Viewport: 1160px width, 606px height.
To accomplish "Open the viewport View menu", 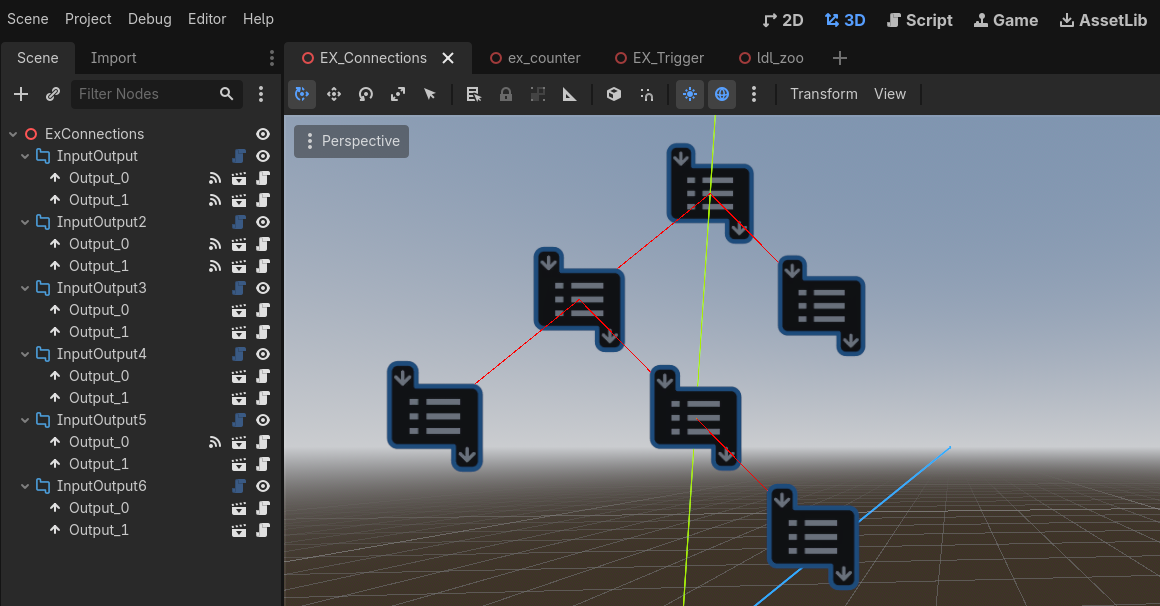I will pyautogui.click(x=889, y=94).
